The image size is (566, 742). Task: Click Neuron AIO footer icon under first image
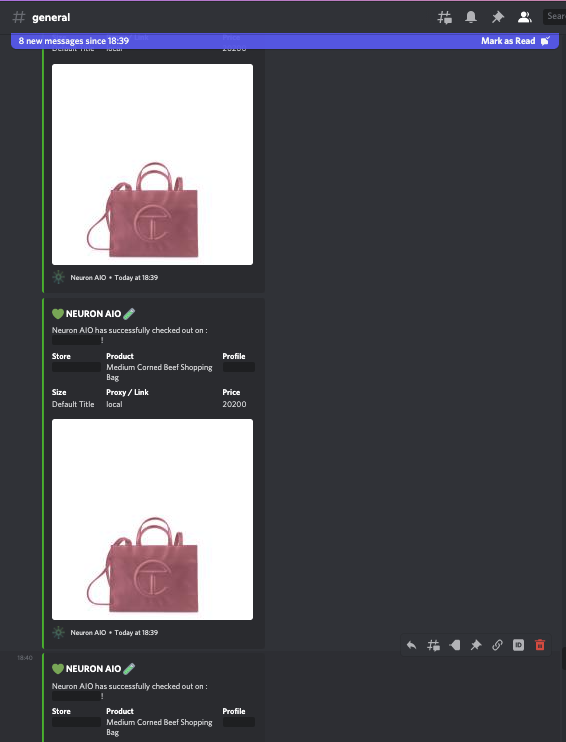(x=58, y=277)
